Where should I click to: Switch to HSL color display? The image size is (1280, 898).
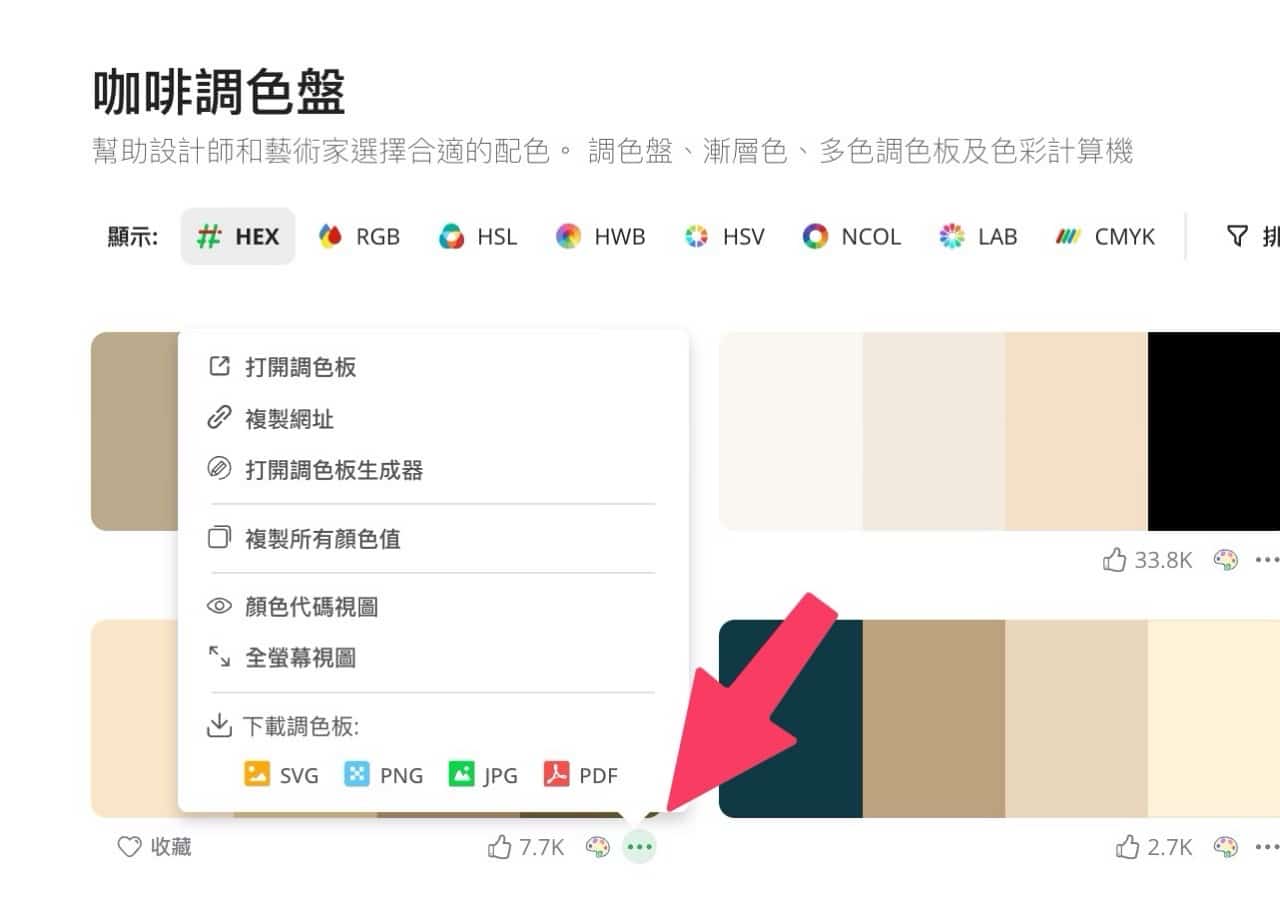(449, 236)
